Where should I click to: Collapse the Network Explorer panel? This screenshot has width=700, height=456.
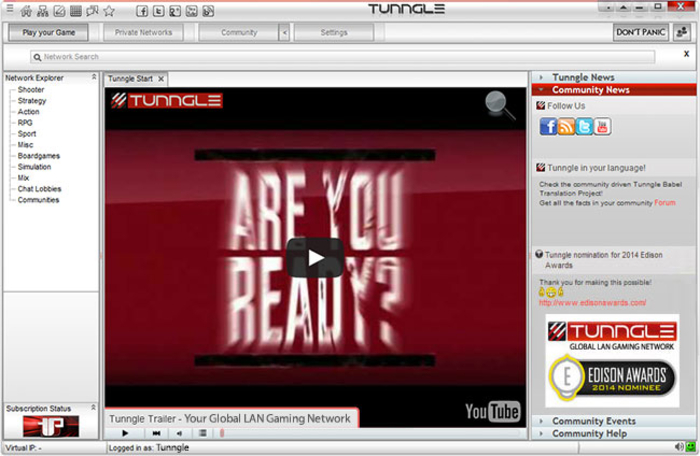click(94, 77)
